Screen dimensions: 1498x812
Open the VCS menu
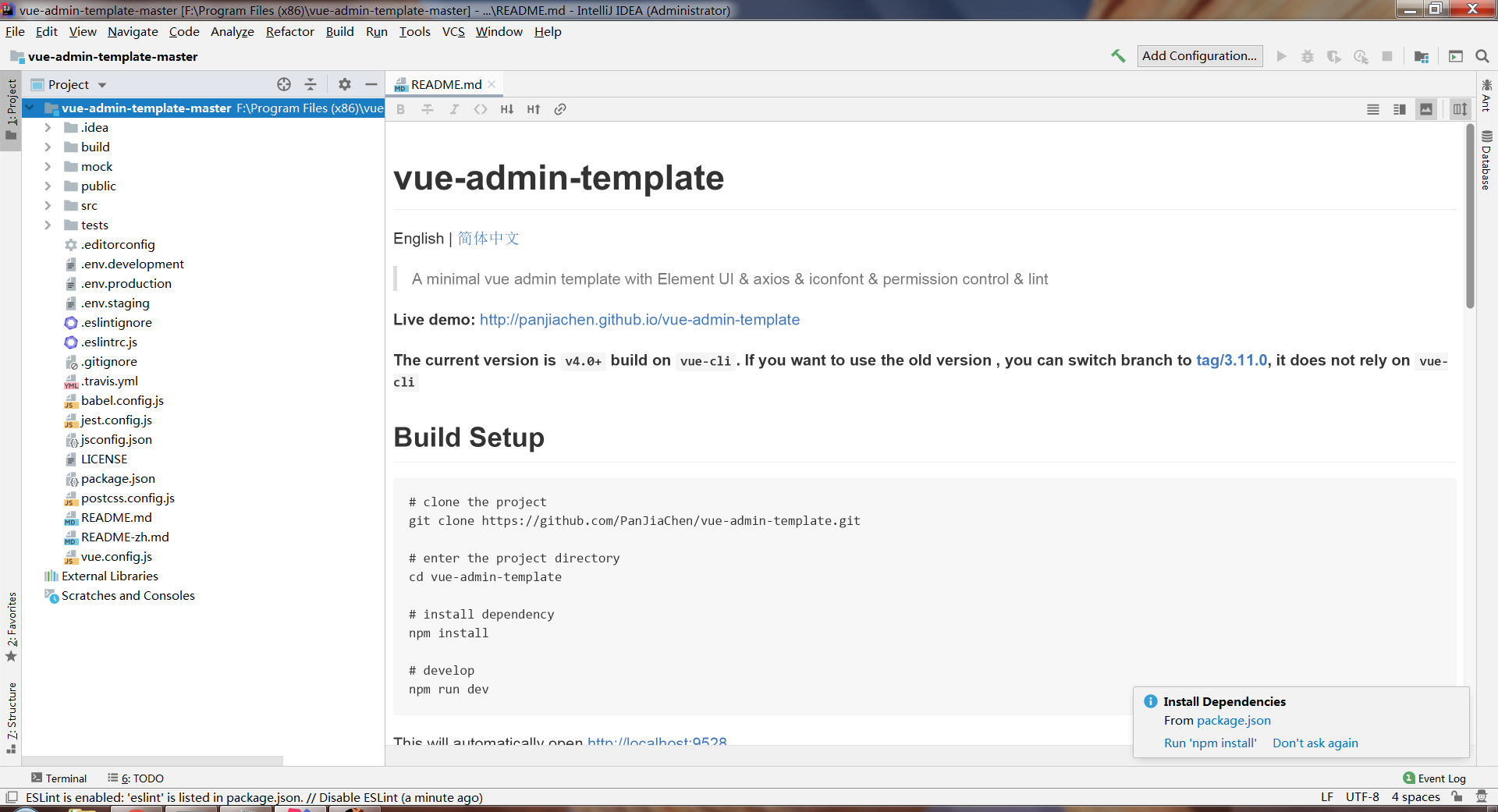pos(453,32)
